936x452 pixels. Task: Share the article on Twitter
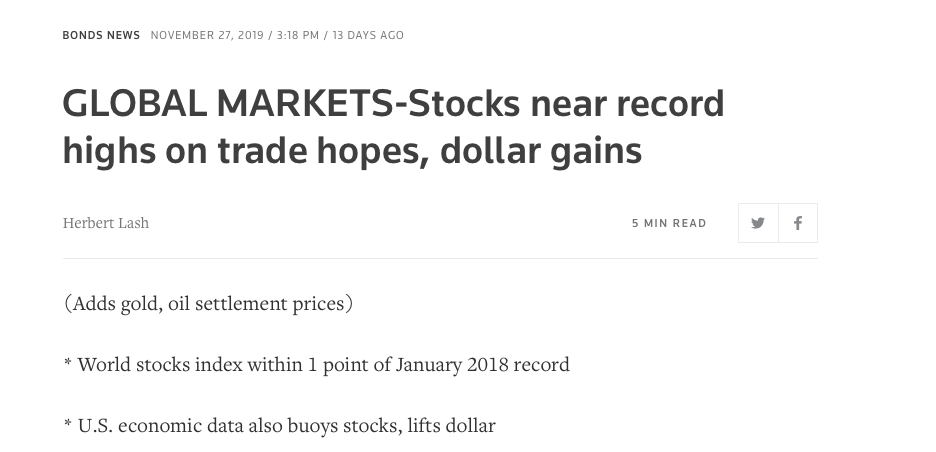[758, 223]
